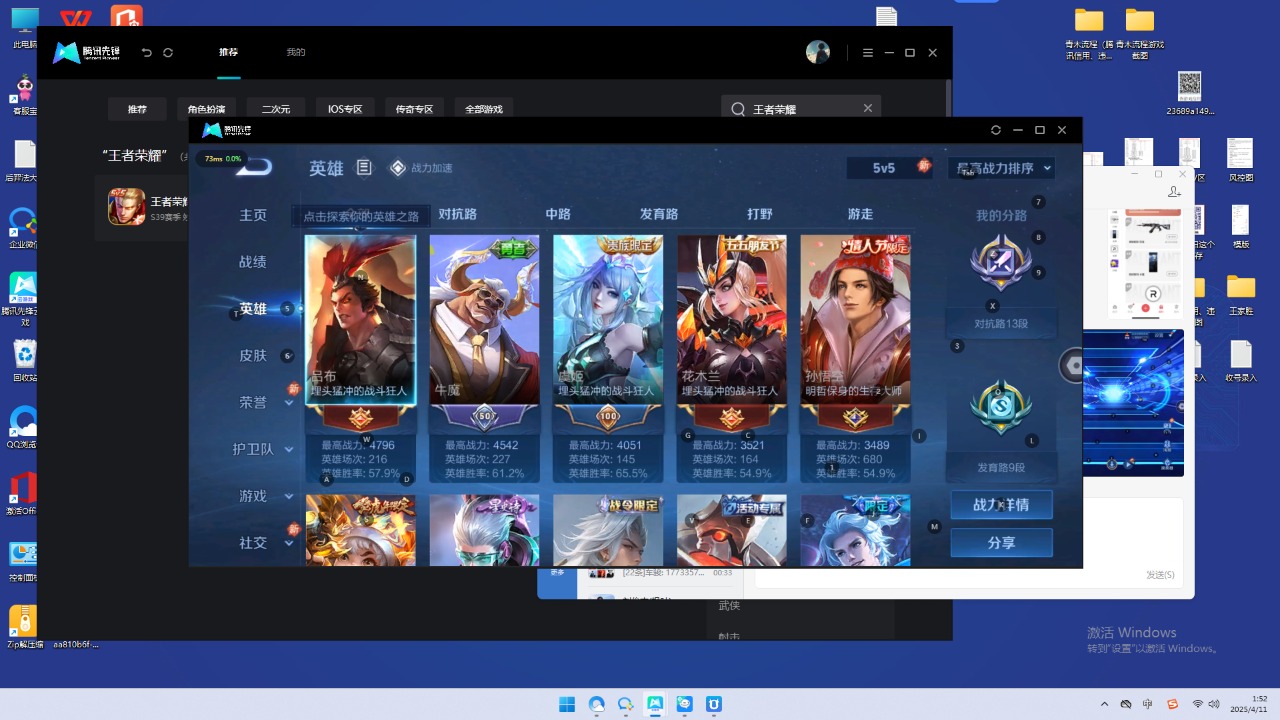Expand the 护卫队 sidebar section
The height and width of the screenshot is (720, 1280).
pos(289,450)
